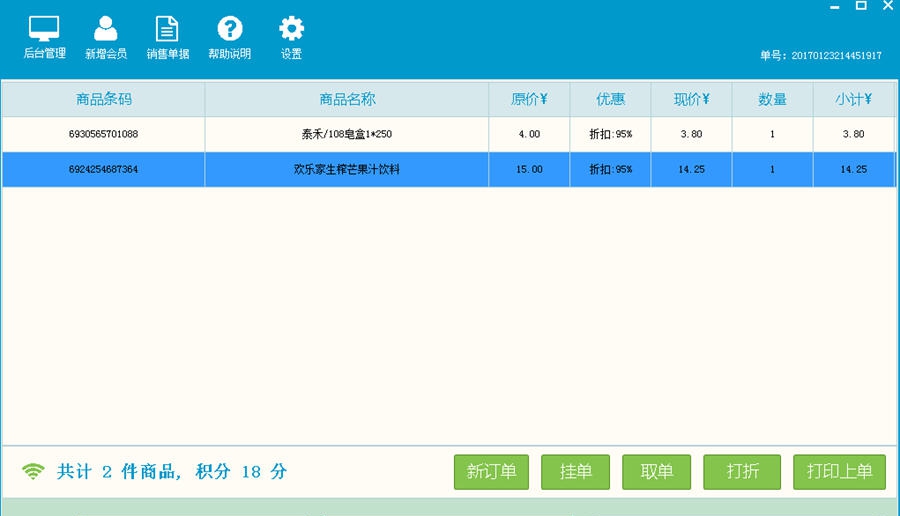This screenshot has height=516, width=900.
Task: Click quantity cell in the soap box row
Action: point(772,134)
